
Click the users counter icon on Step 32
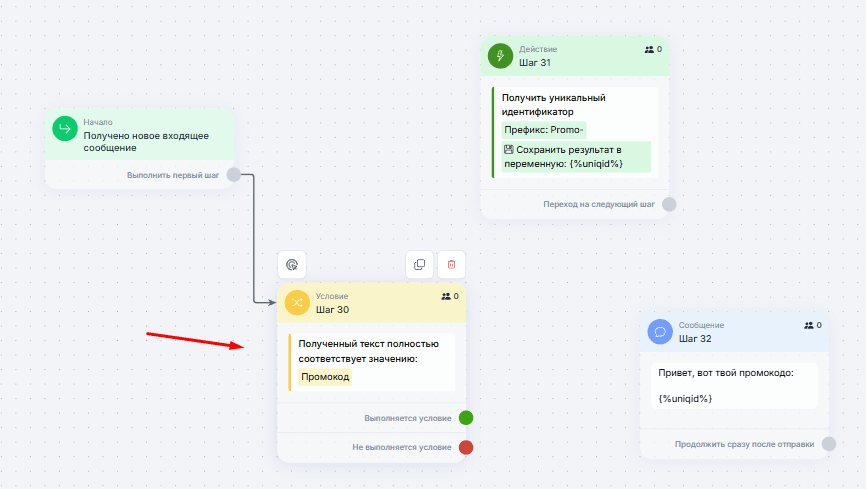[809, 325]
